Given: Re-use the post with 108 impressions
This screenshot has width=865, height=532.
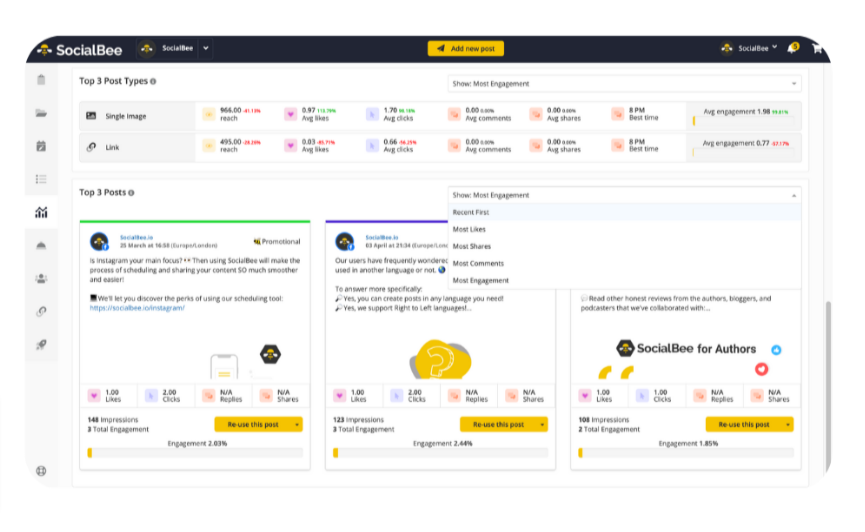Looking at the screenshot, I should 744,424.
